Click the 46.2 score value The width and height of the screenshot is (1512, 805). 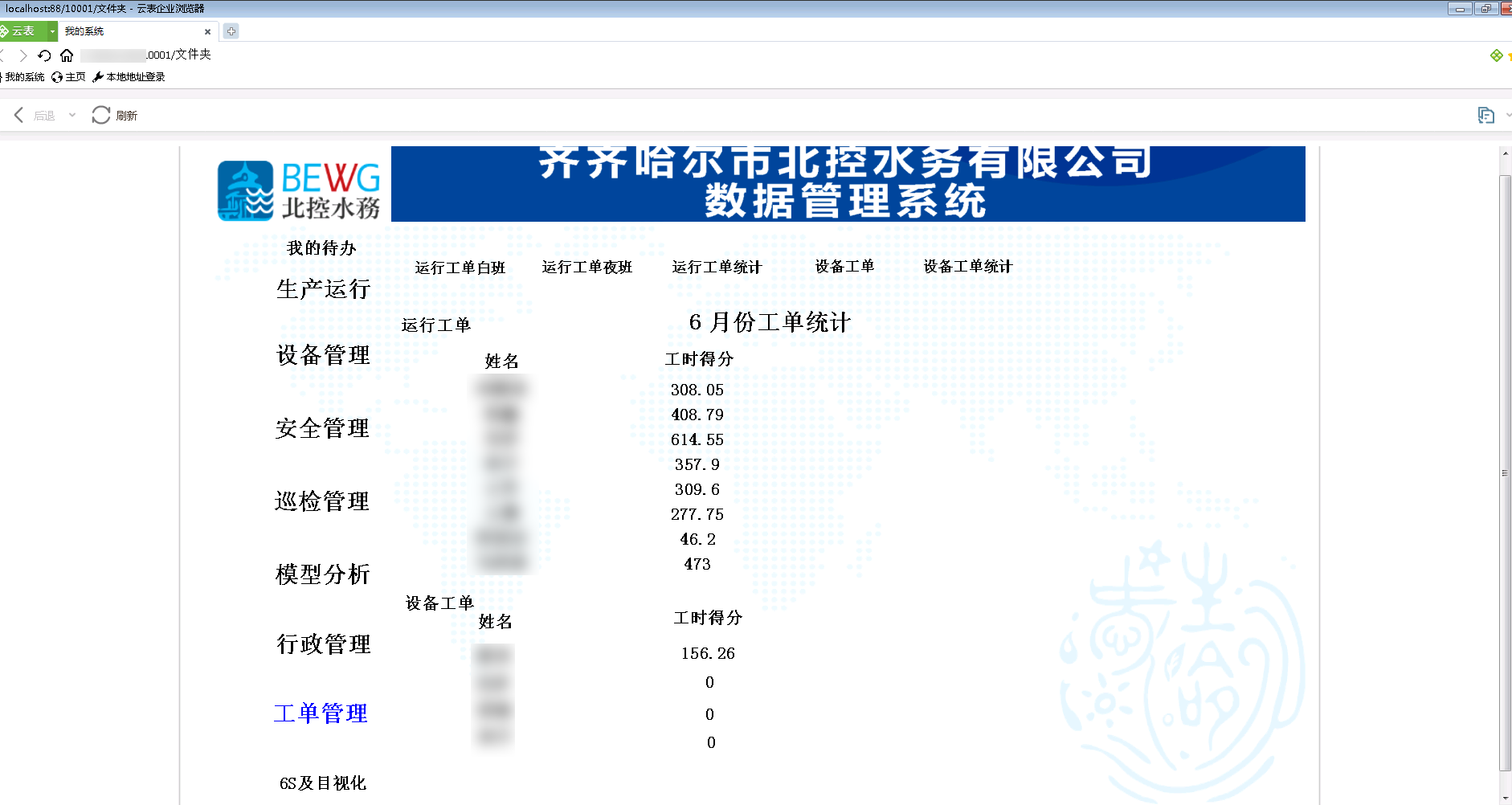coord(697,539)
